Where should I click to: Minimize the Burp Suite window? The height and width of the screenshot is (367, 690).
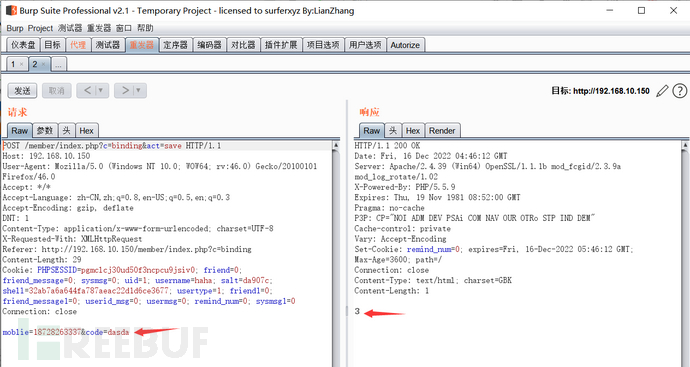(609, 10)
